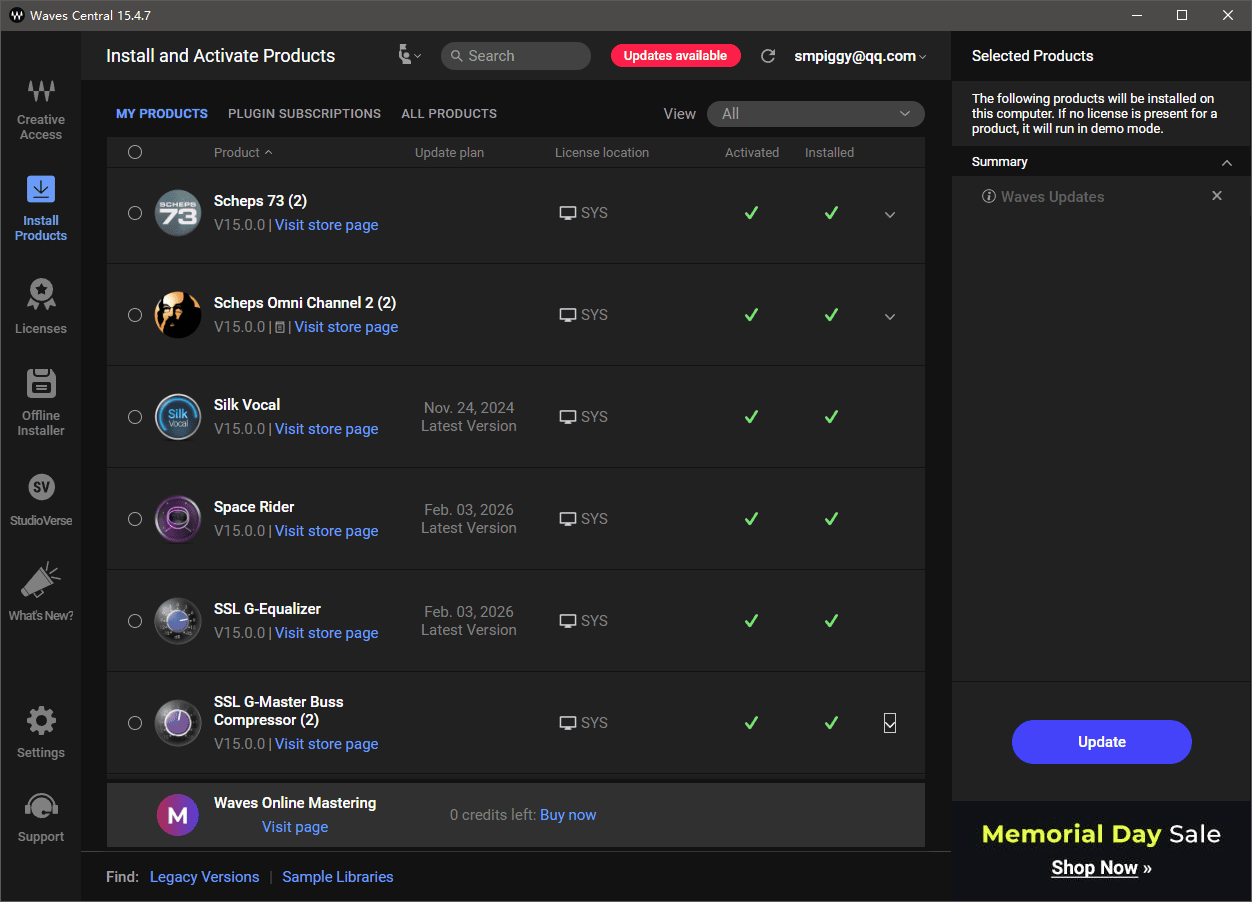Expand the Scheps 73 row chevron
This screenshot has width=1252, height=902.
point(890,214)
